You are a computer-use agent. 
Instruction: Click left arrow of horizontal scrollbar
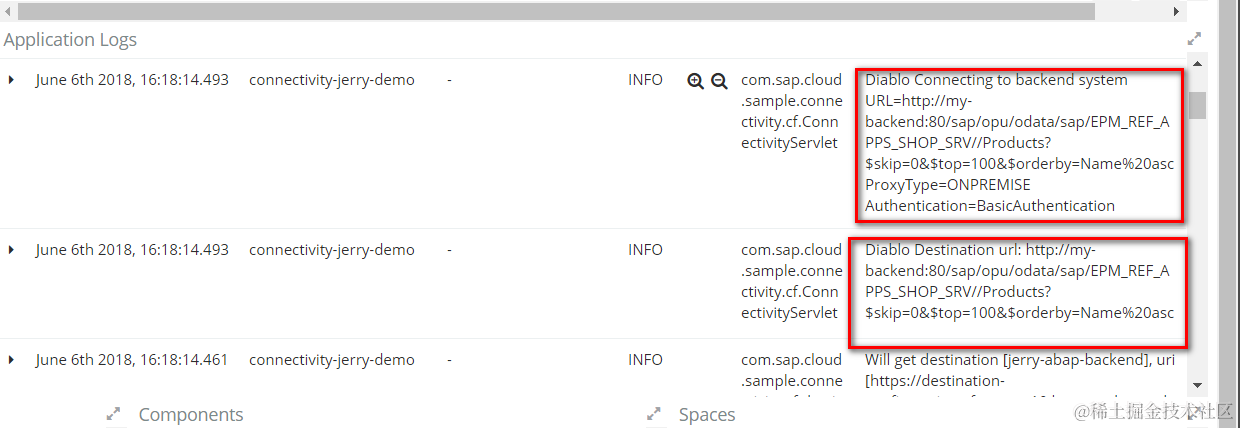click(9, 11)
